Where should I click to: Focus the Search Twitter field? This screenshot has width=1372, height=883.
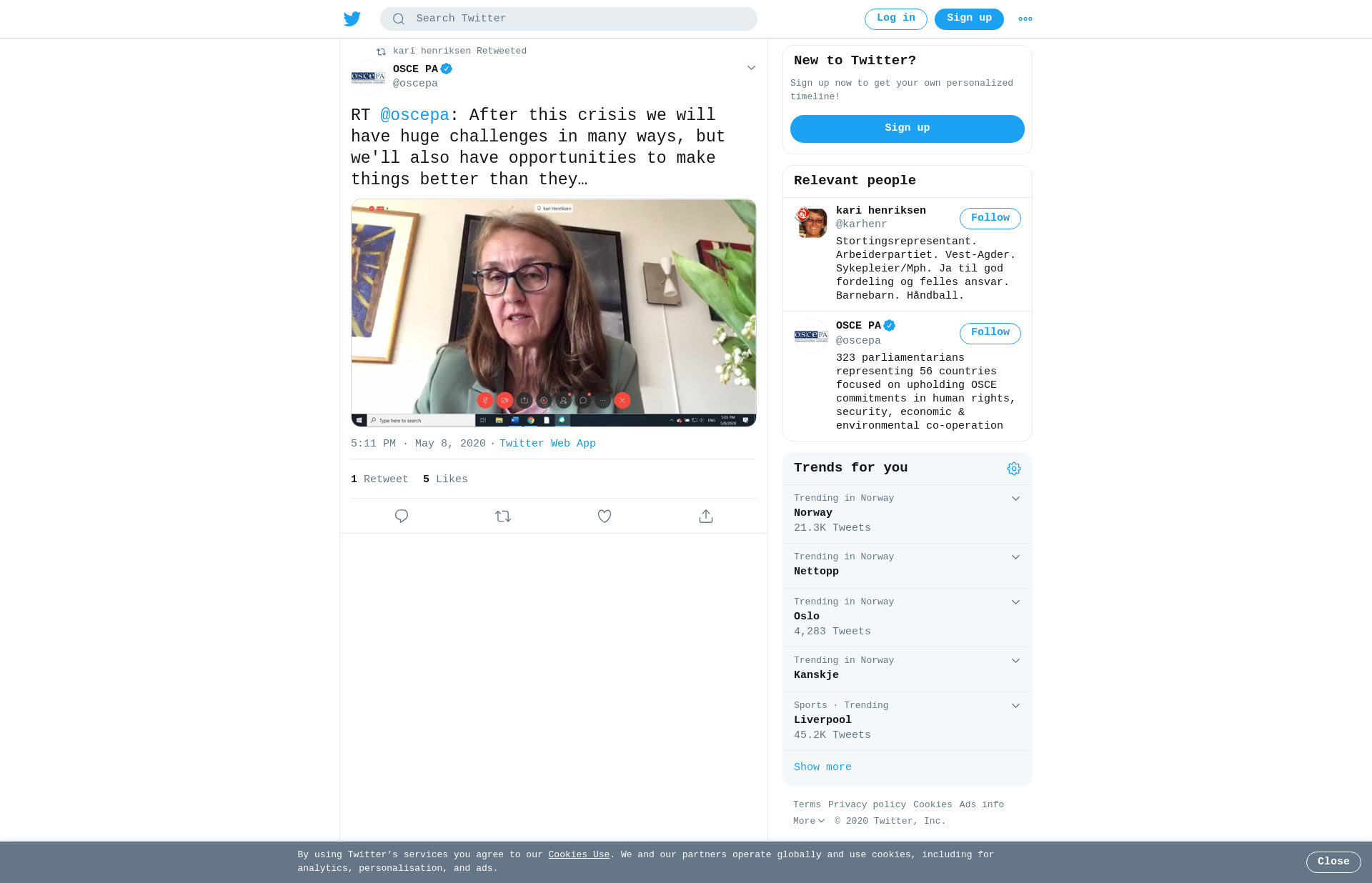569,19
